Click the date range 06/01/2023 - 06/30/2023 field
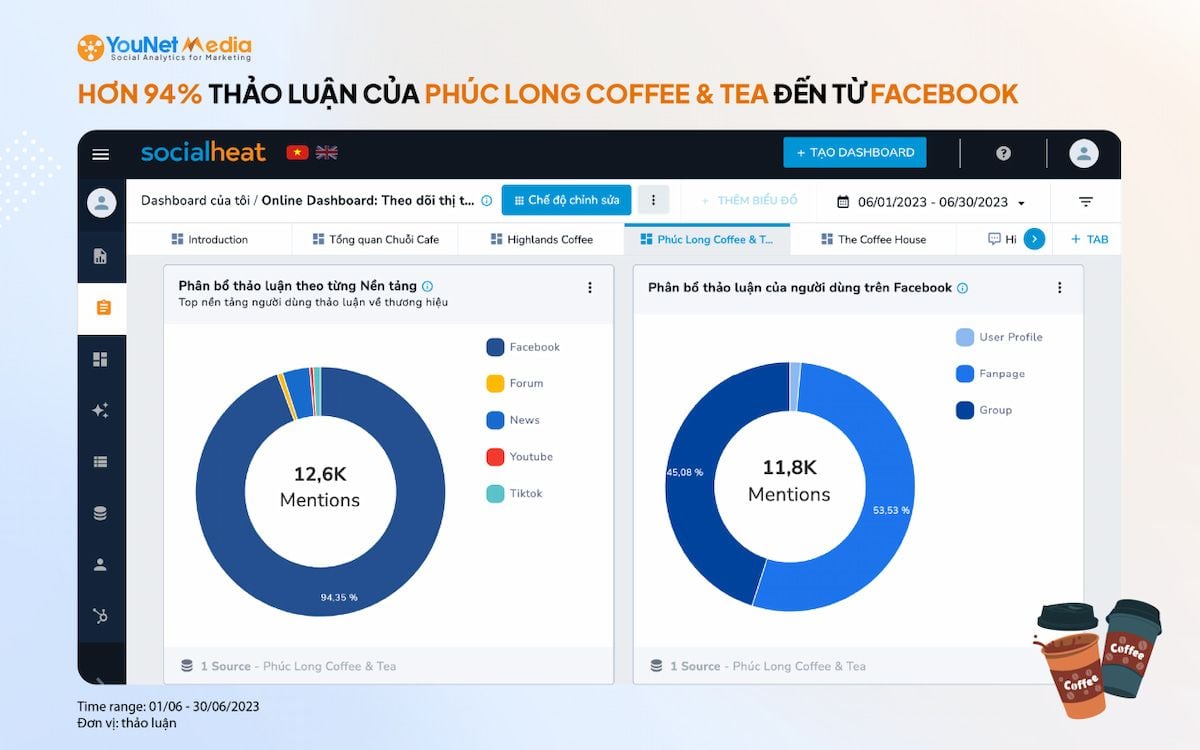The height and width of the screenshot is (750, 1200). pos(932,202)
